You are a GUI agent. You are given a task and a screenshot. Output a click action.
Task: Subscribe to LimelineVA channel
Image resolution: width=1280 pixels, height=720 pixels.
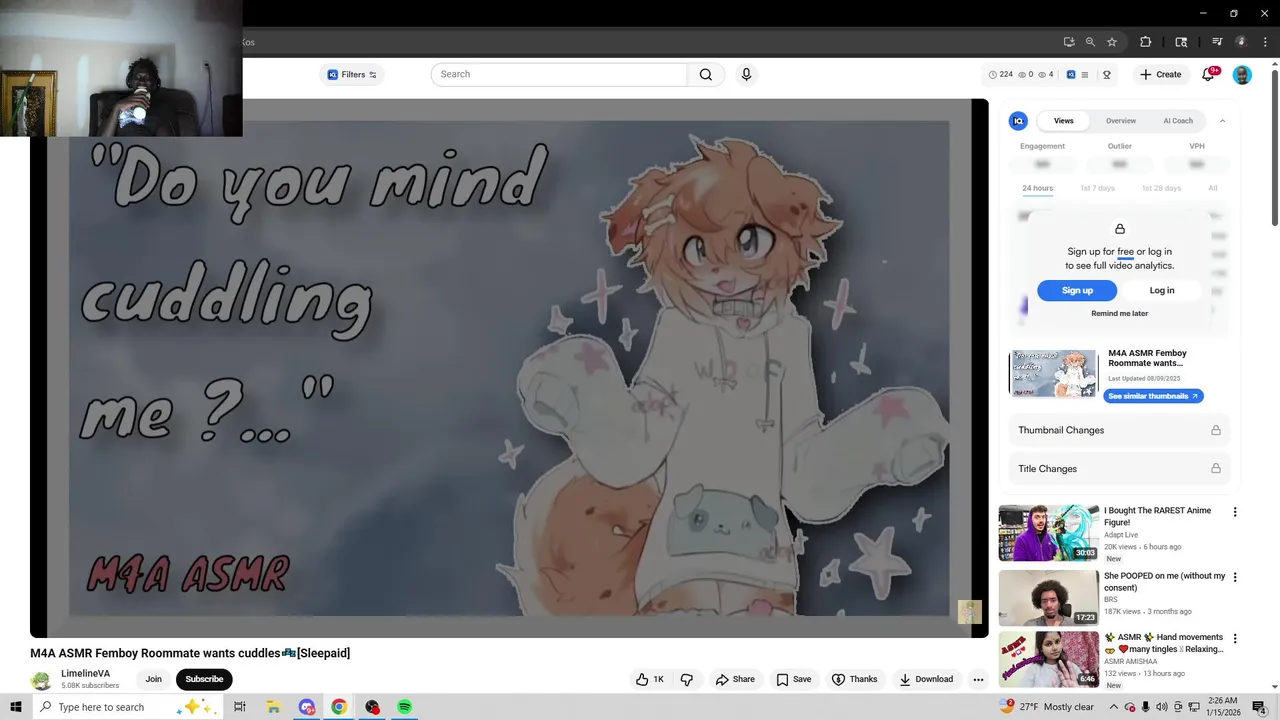pos(204,679)
